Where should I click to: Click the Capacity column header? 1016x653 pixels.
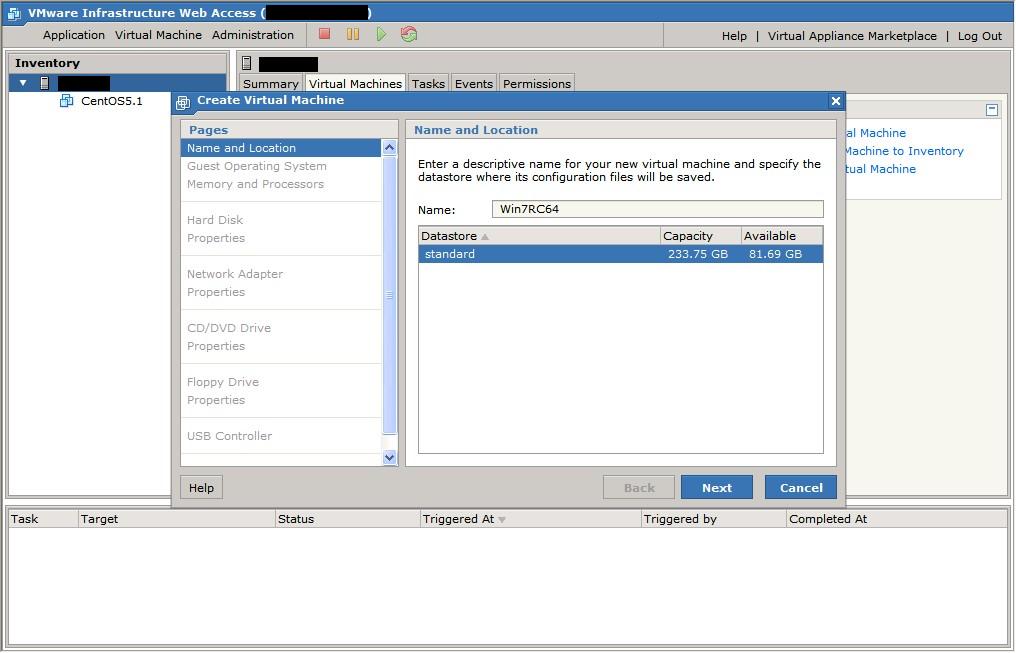(700, 236)
